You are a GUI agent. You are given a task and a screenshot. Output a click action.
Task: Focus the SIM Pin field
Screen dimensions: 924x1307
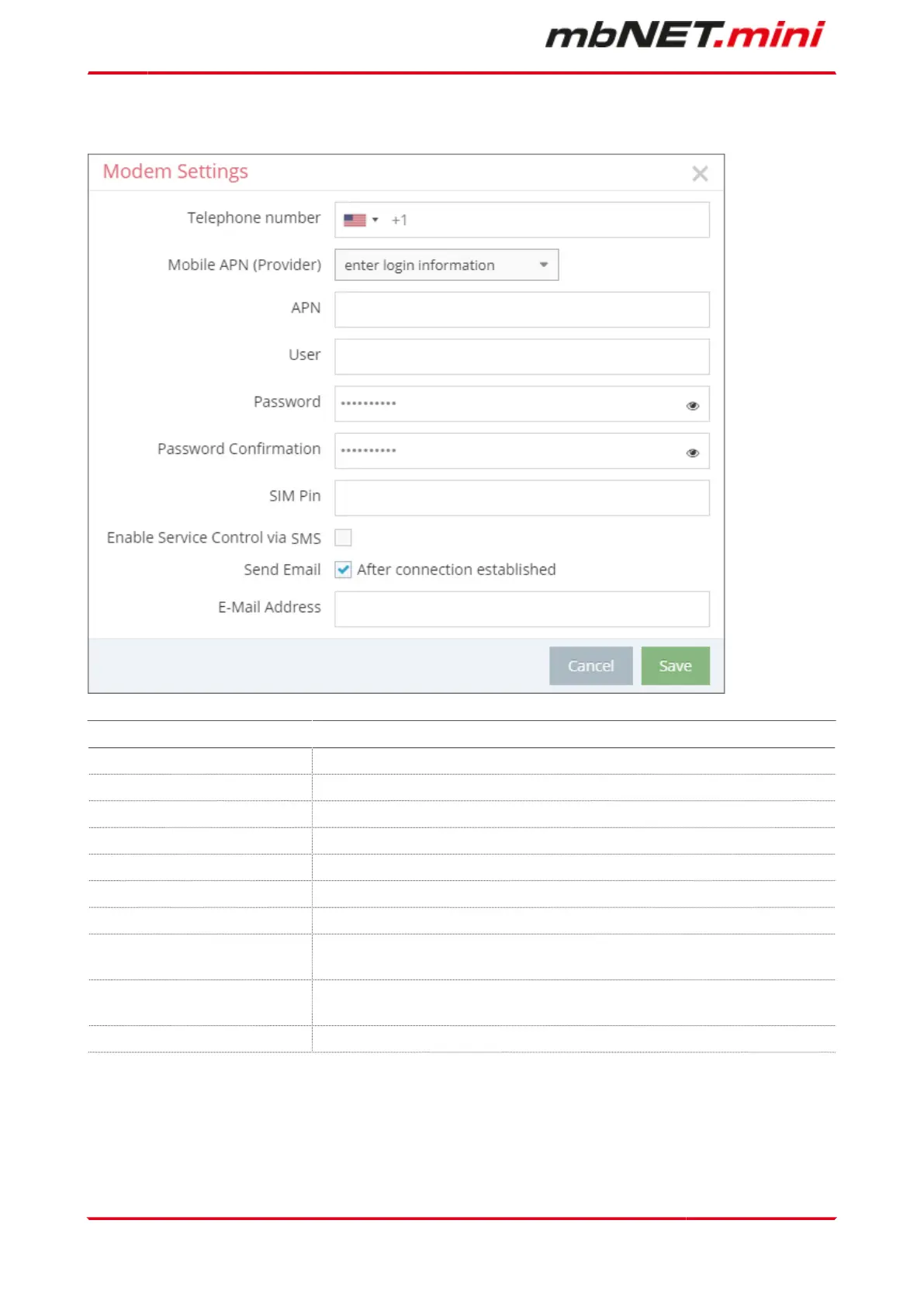click(522, 498)
